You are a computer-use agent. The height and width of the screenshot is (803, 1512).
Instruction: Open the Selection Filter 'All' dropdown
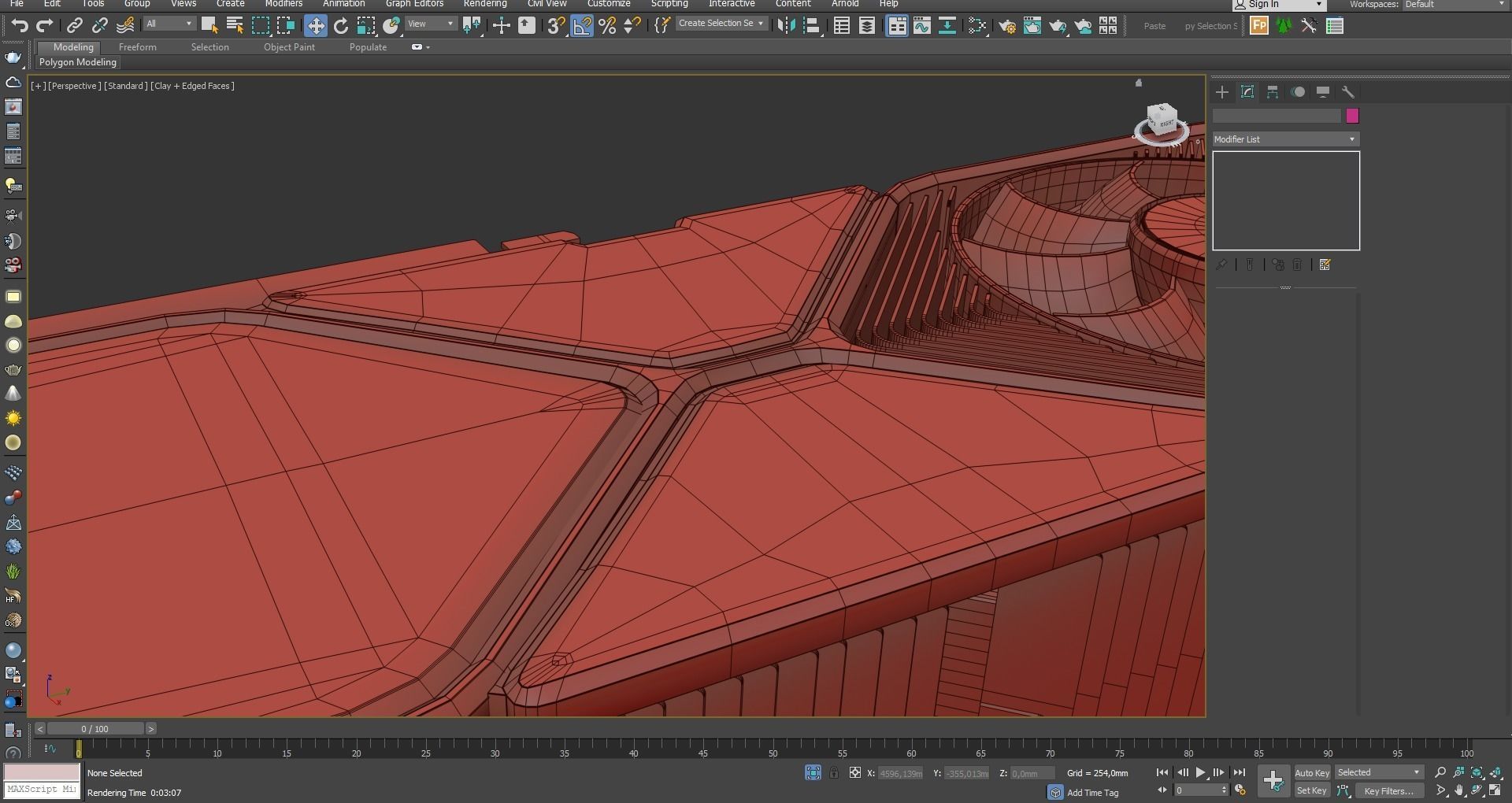169,24
